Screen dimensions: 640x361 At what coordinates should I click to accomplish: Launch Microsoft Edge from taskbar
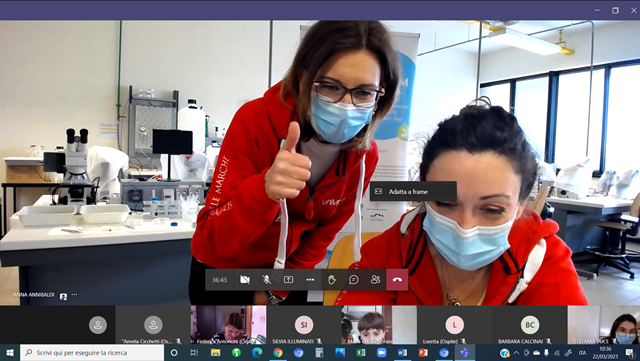click(257, 352)
